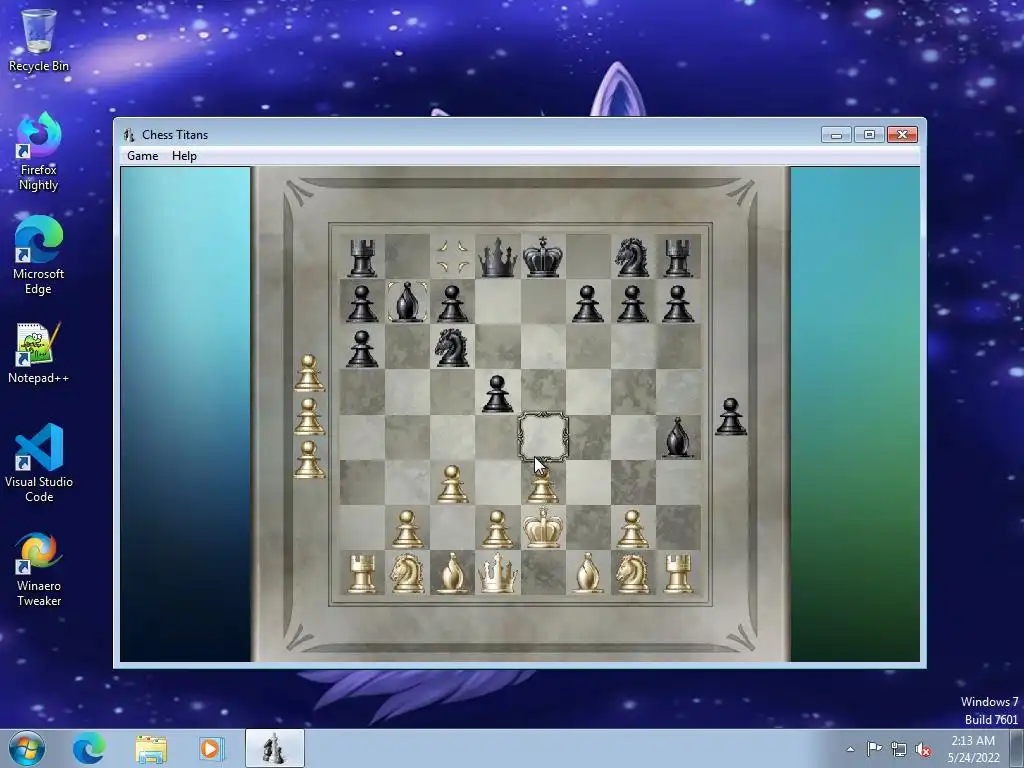Show hidden system tray icons
The image size is (1024, 768).
coord(850,749)
